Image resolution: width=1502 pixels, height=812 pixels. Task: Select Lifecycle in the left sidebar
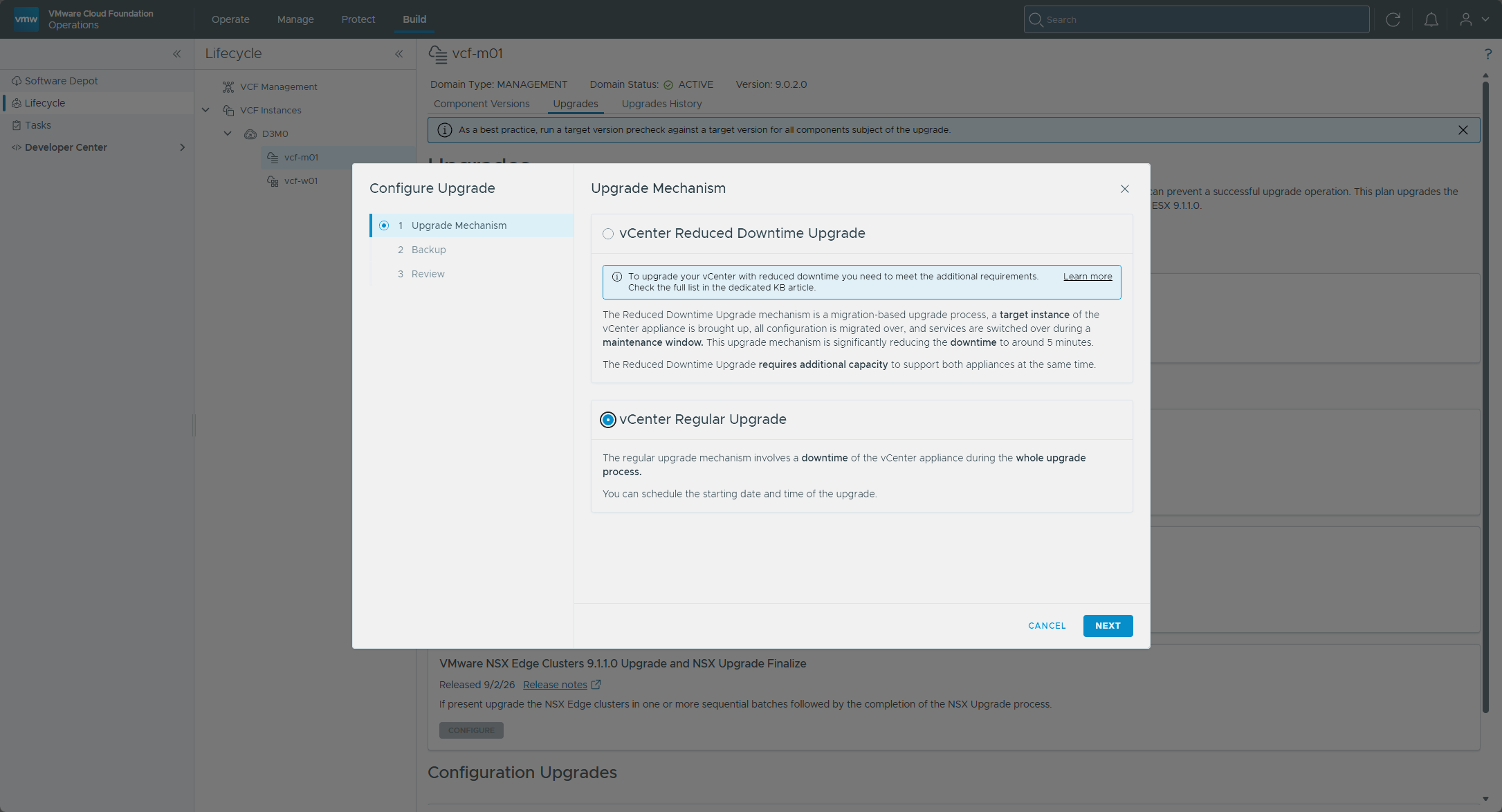[97, 103]
